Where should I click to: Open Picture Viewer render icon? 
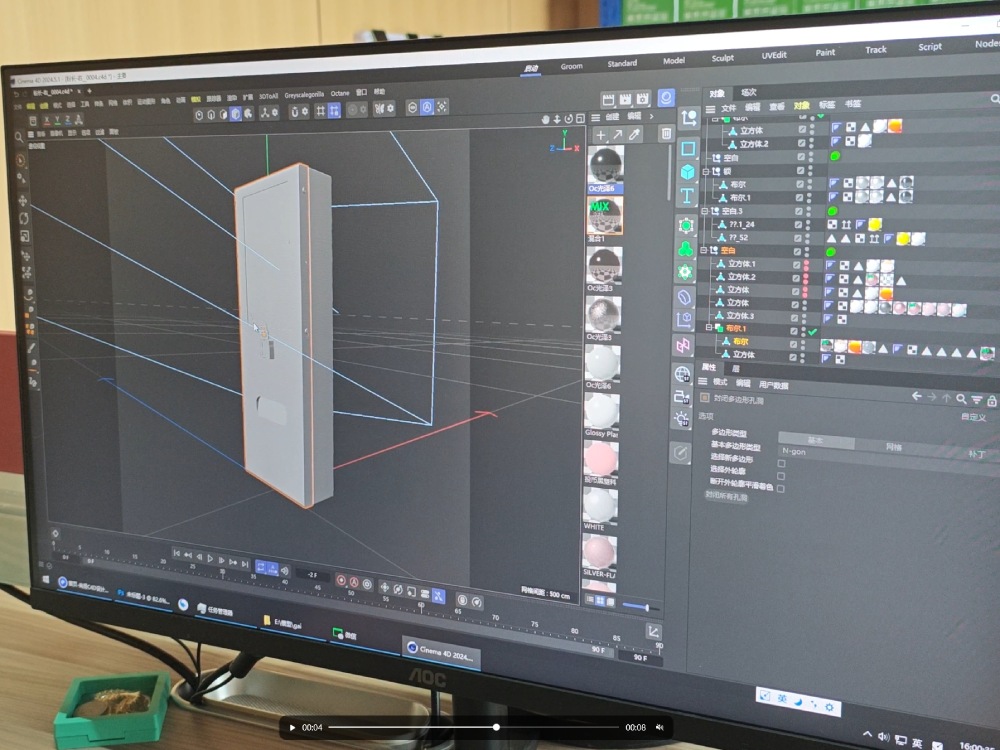[626, 99]
